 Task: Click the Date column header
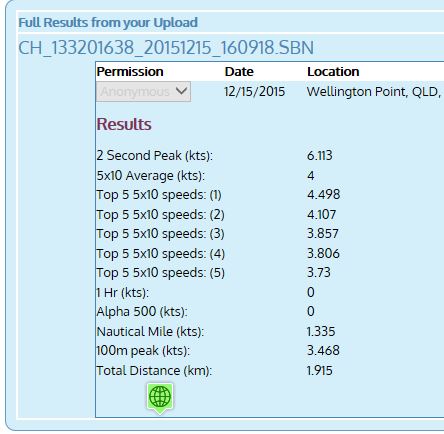[239, 72]
